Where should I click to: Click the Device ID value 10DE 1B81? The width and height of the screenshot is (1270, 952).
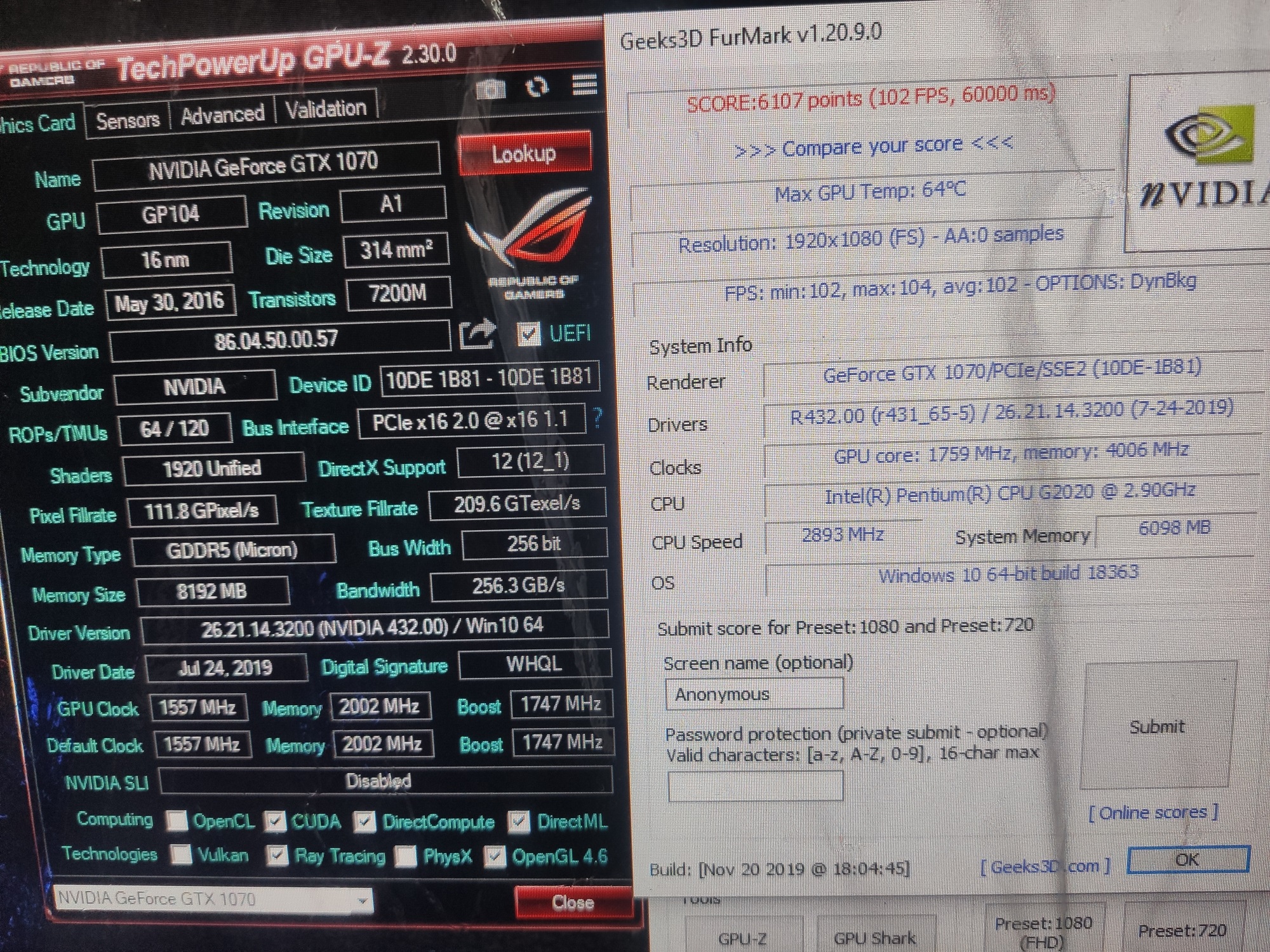[x=490, y=379]
